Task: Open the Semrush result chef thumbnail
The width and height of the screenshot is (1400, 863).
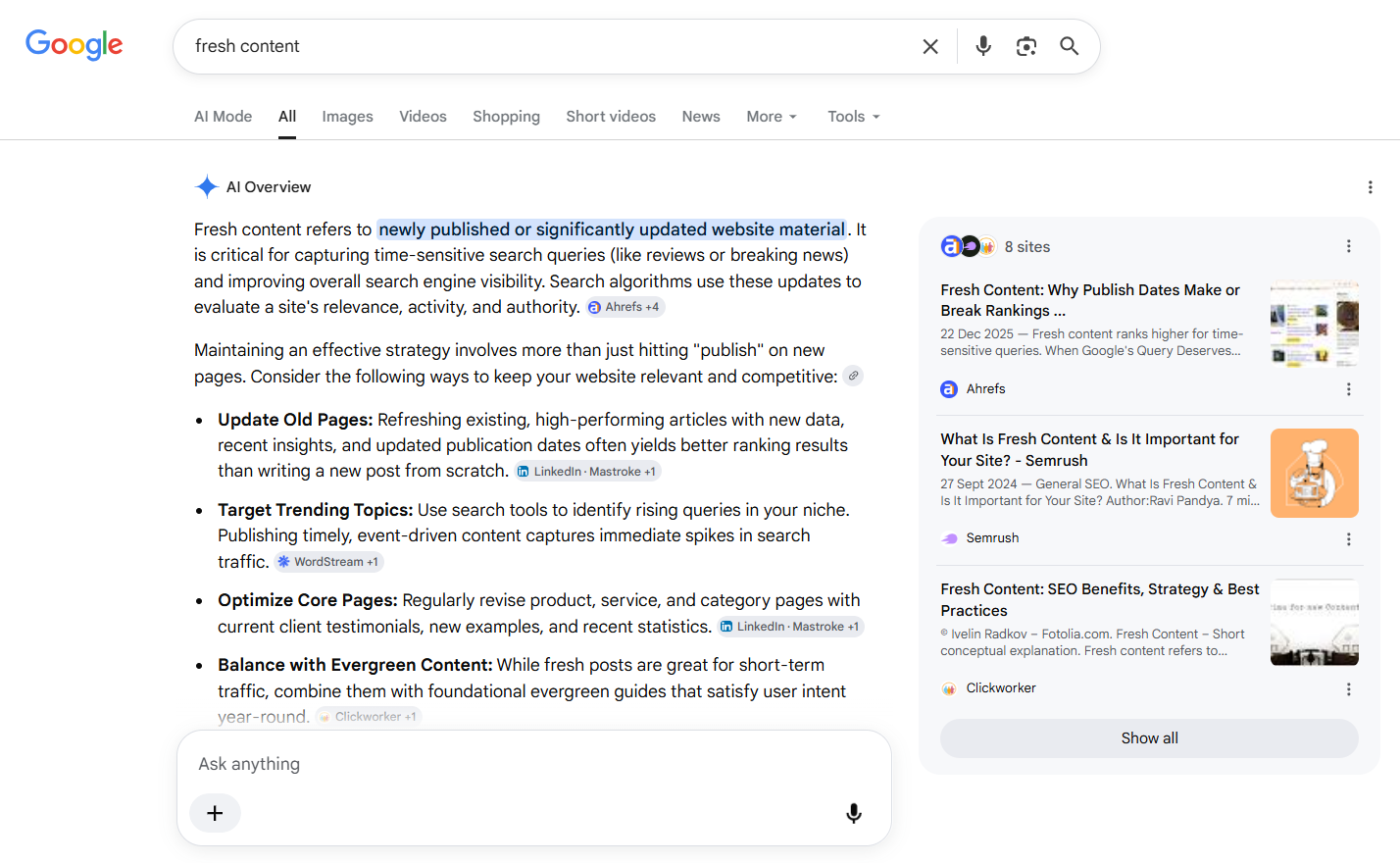Action: pyautogui.click(x=1315, y=473)
